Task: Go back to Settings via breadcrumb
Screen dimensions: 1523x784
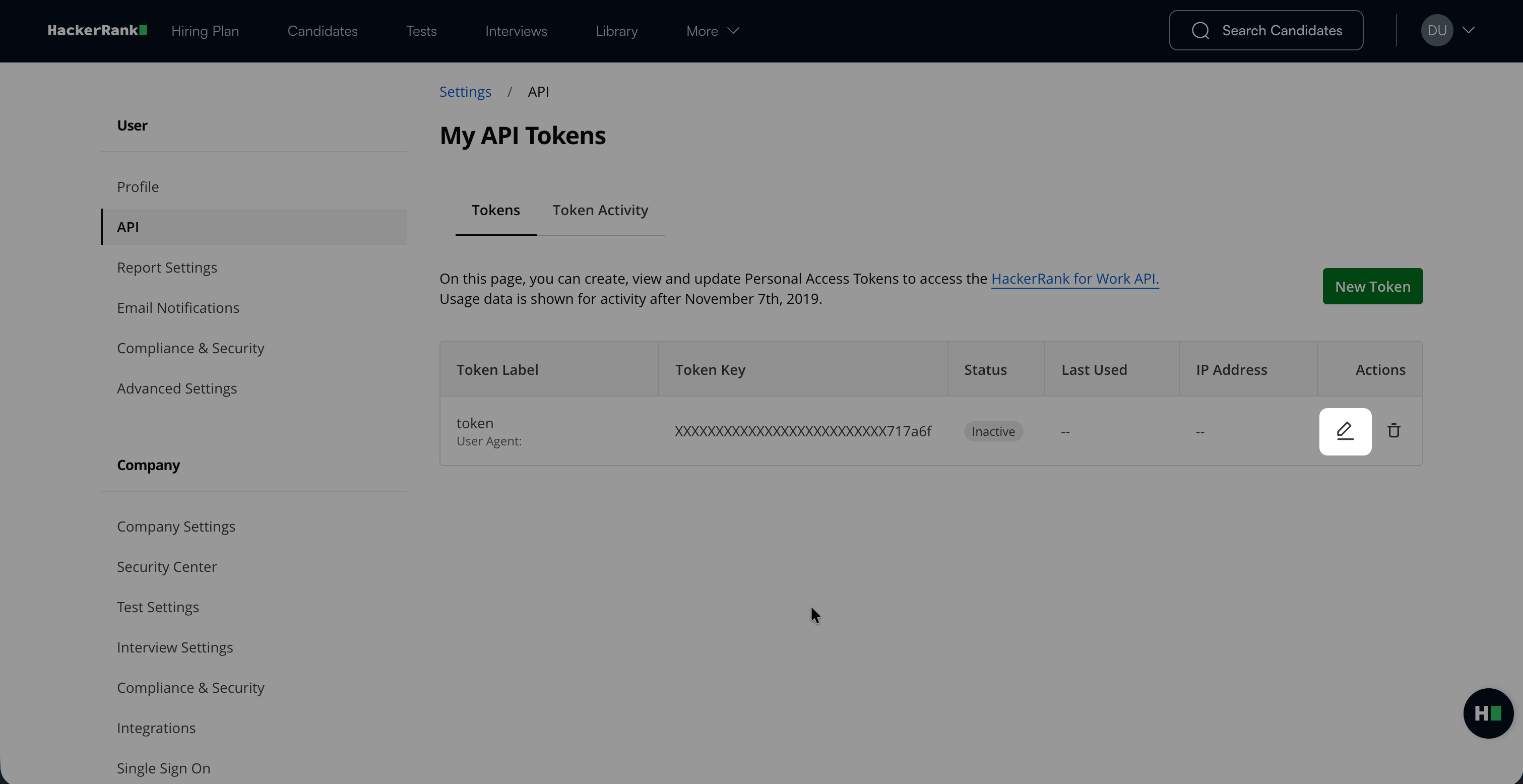Action: [465, 92]
